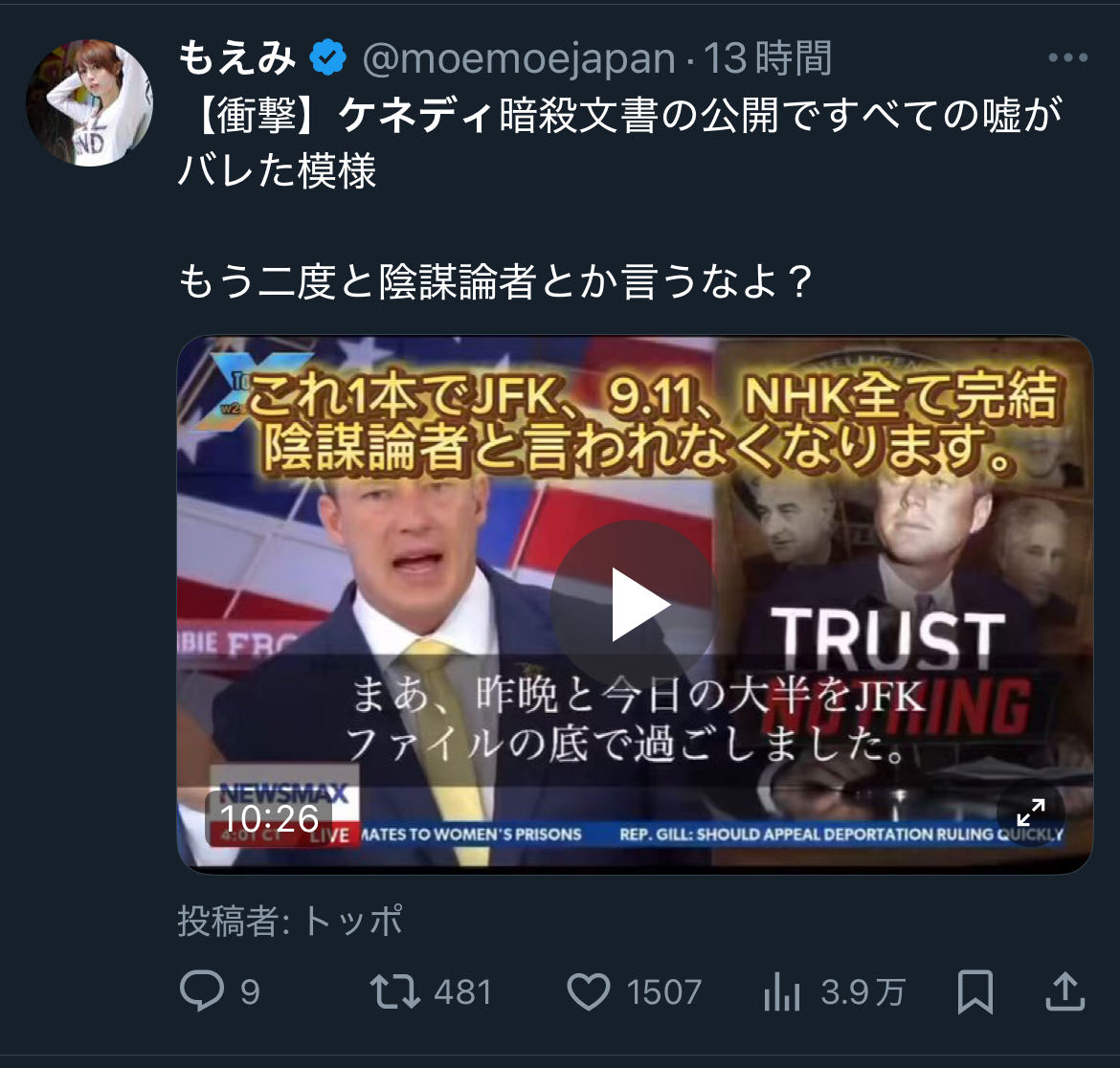Open the repost count 481

point(463,992)
